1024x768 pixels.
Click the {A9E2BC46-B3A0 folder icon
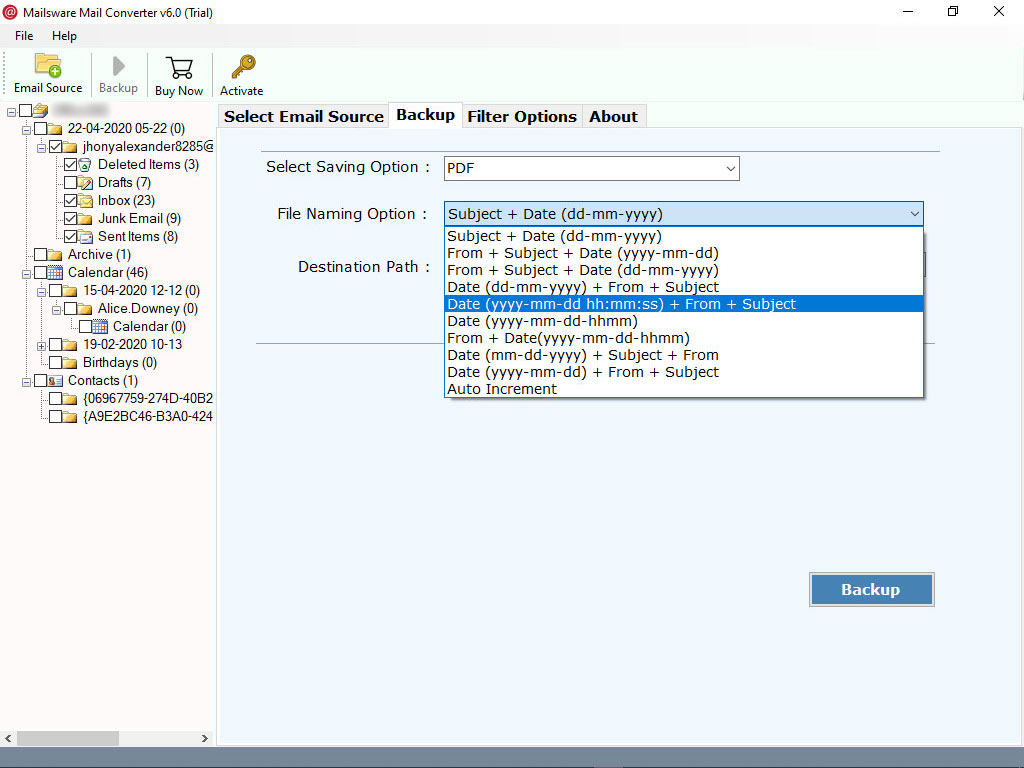pyautogui.click(x=71, y=417)
